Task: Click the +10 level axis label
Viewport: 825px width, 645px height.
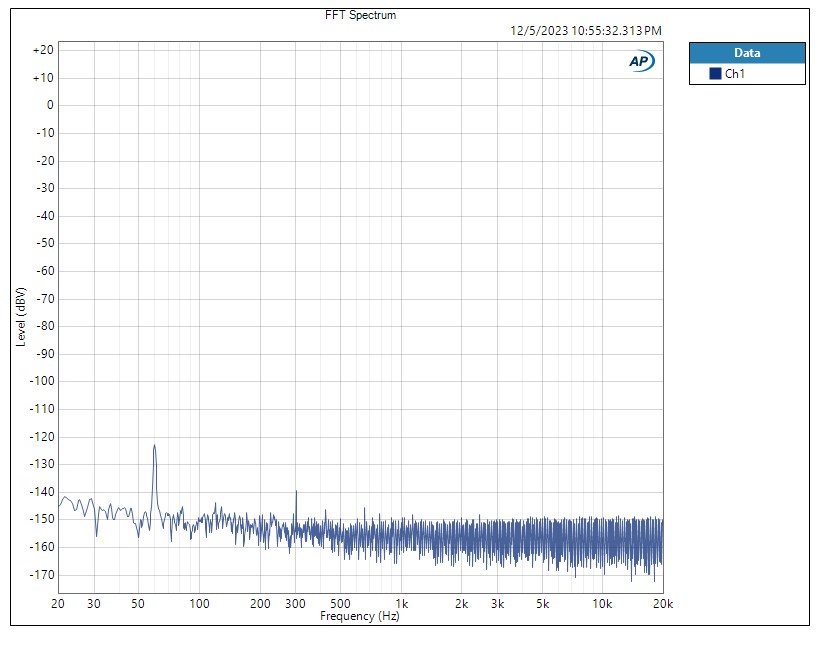Action: click(x=43, y=78)
